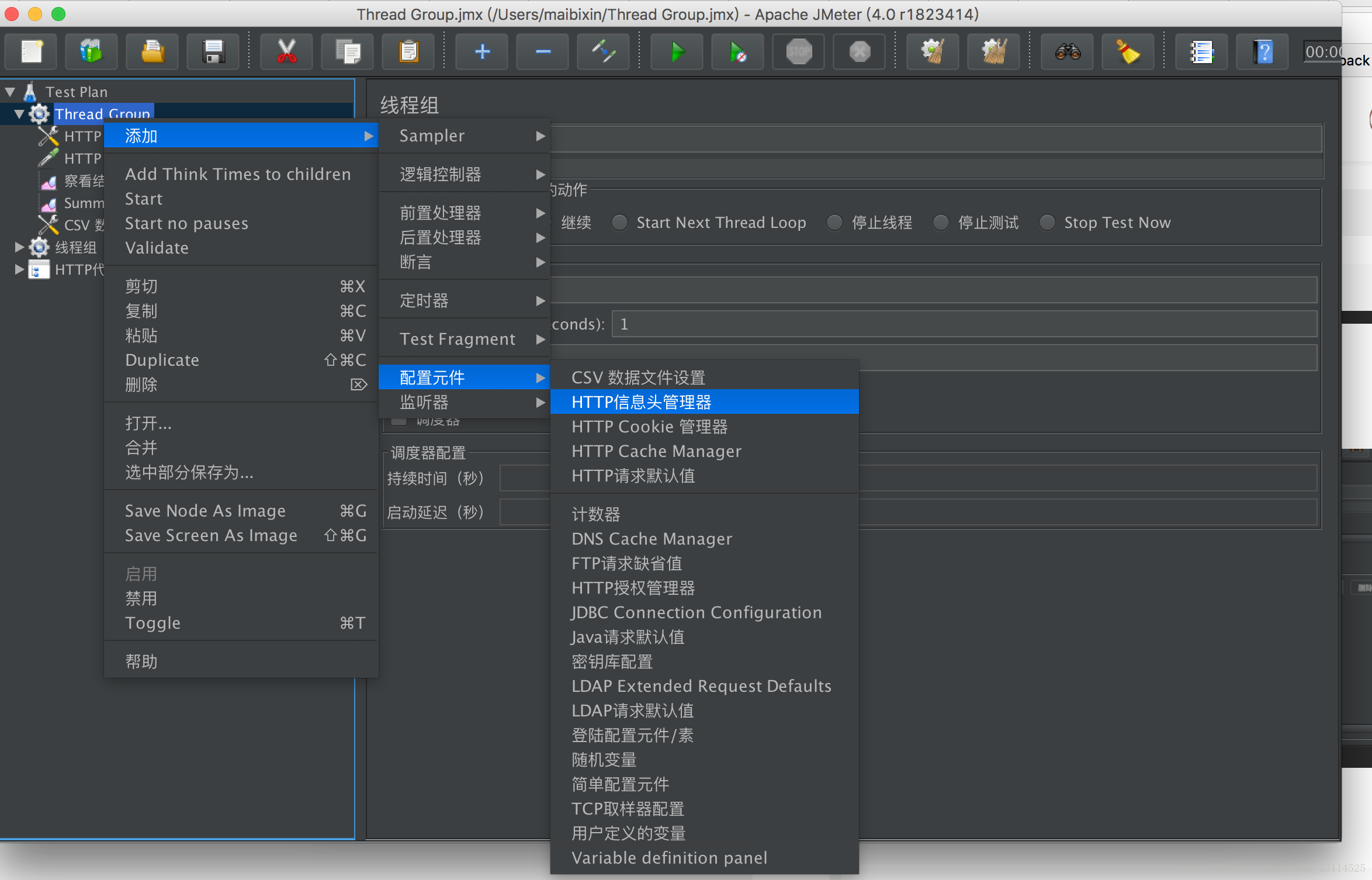Open the Templates toolbar icon

click(x=92, y=52)
